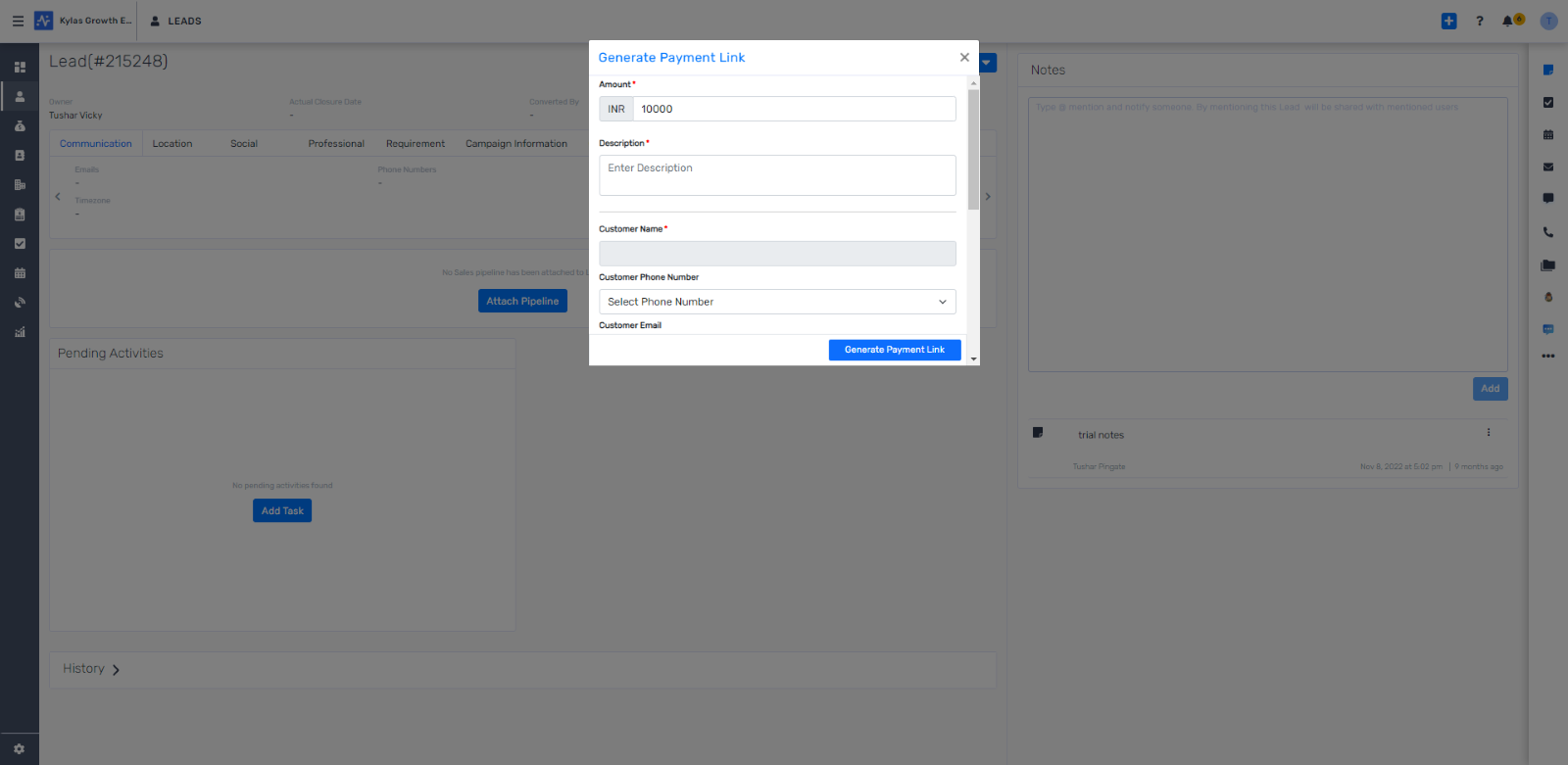Open the reports chart sidebar icon
The image size is (1568, 765).
coord(20,332)
